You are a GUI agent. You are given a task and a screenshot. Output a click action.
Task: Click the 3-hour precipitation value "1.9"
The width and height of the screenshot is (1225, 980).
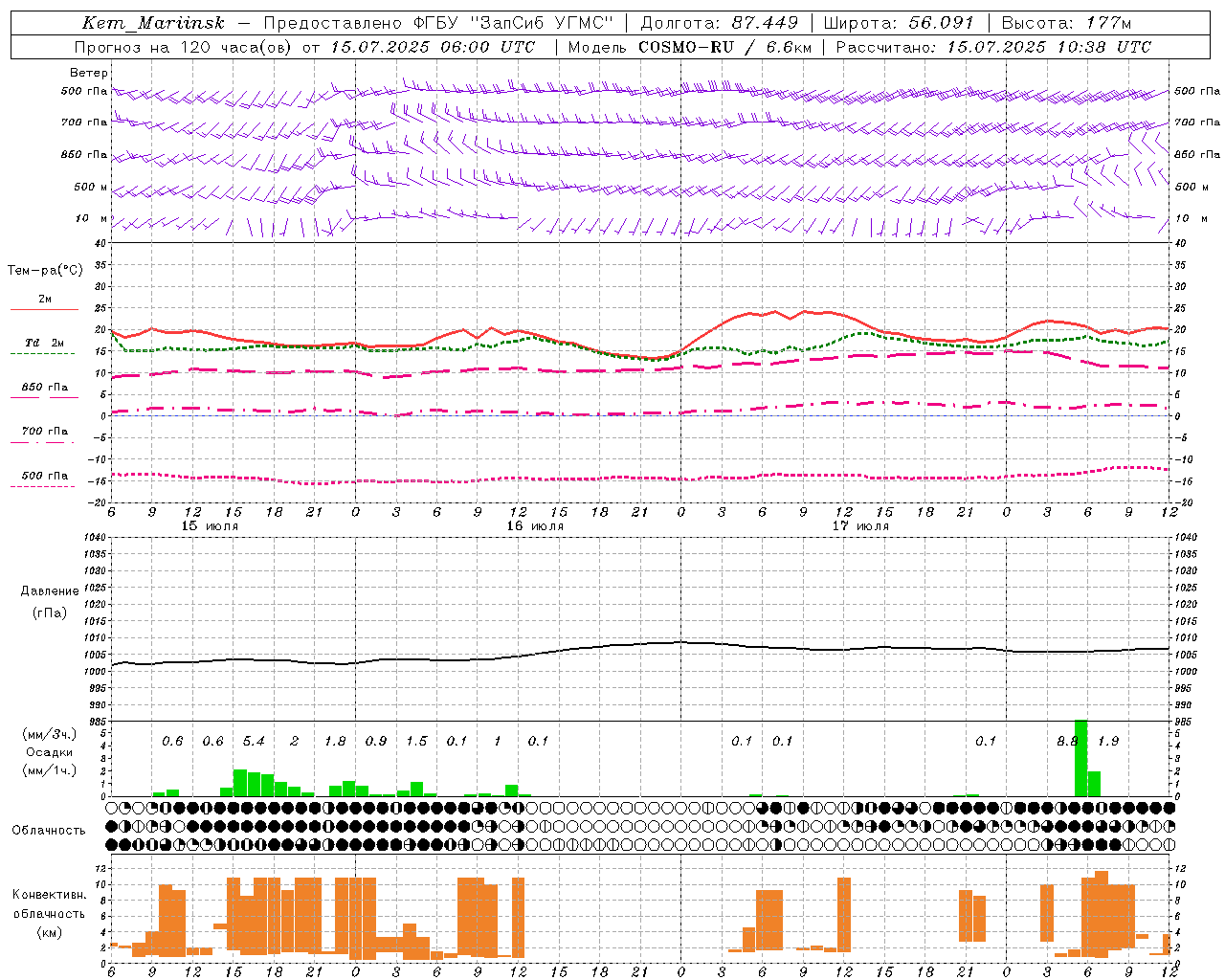click(x=1108, y=741)
